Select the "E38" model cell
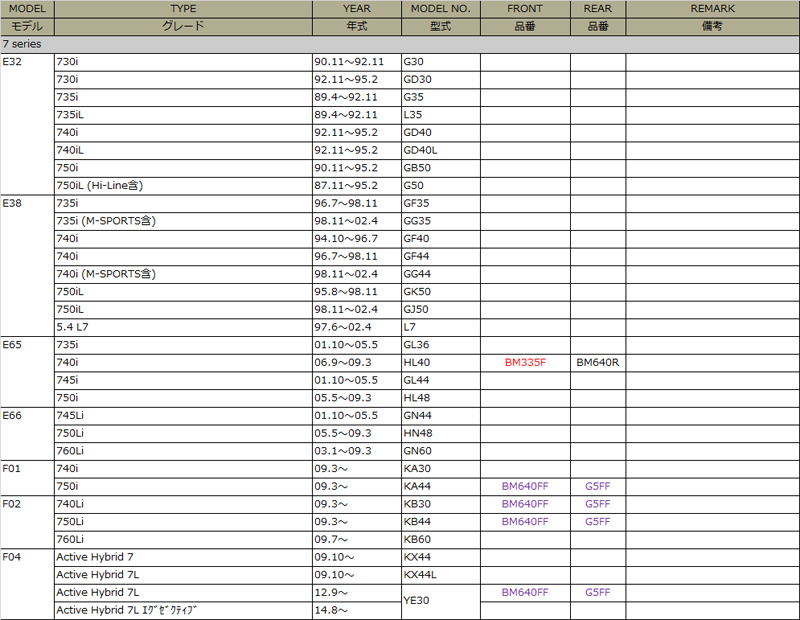The image size is (800, 620). (27, 265)
